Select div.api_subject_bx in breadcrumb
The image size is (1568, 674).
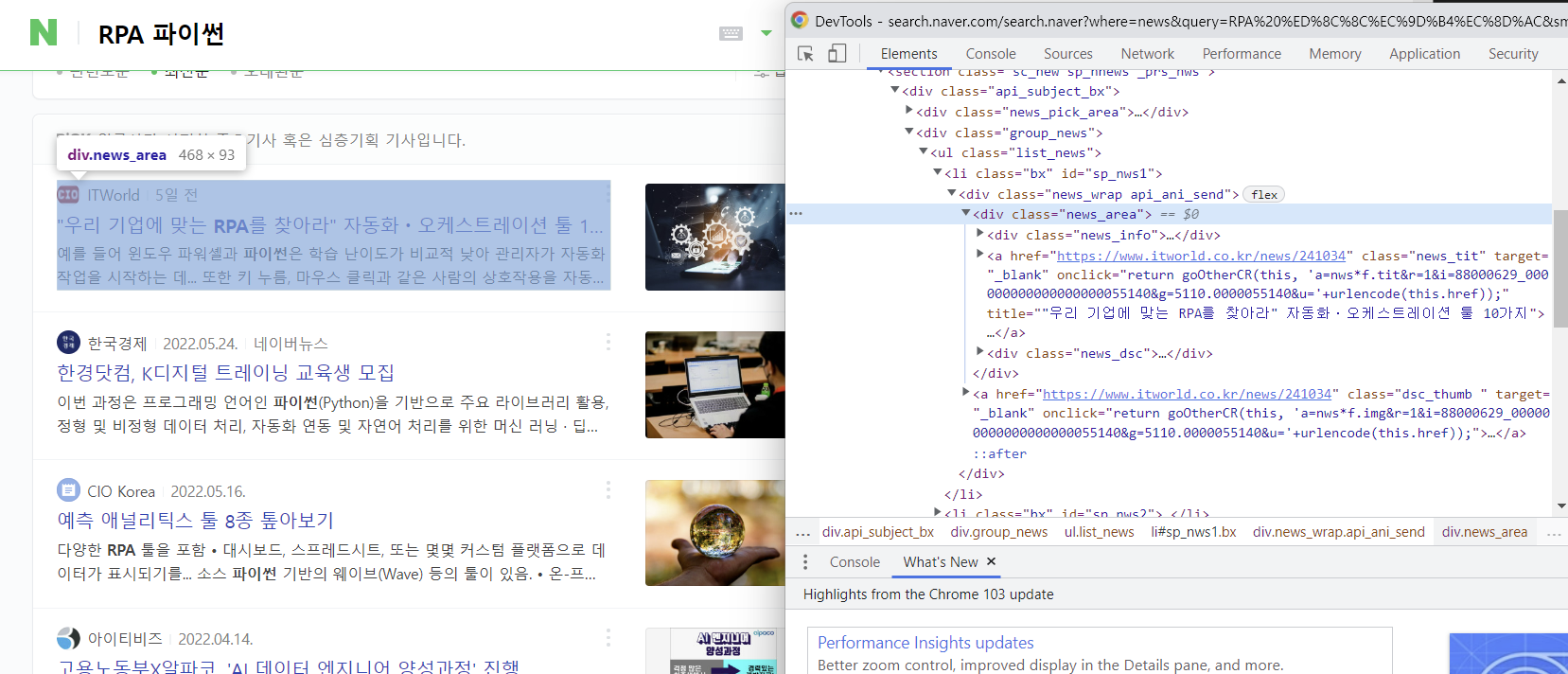(x=877, y=532)
